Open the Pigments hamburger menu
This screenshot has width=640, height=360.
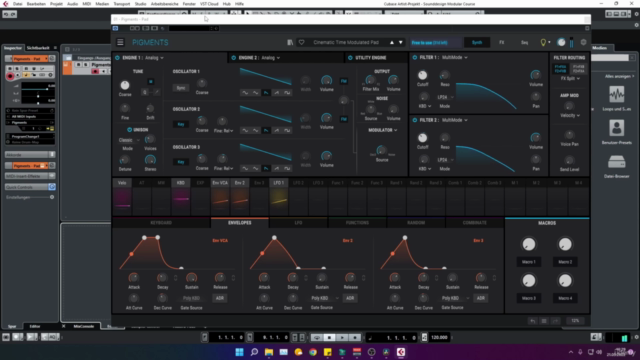click(120, 42)
